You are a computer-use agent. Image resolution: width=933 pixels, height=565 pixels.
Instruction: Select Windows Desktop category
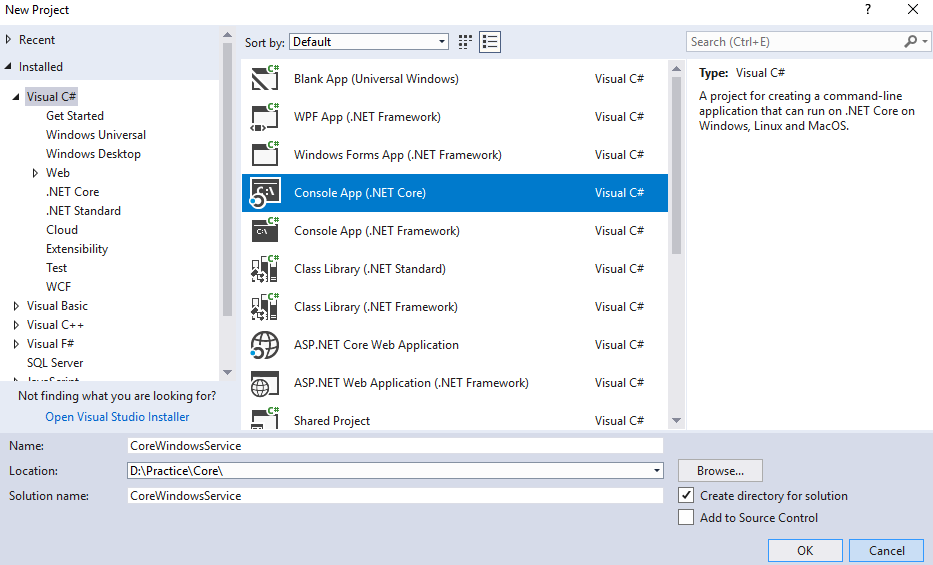pyautogui.click(x=93, y=153)
